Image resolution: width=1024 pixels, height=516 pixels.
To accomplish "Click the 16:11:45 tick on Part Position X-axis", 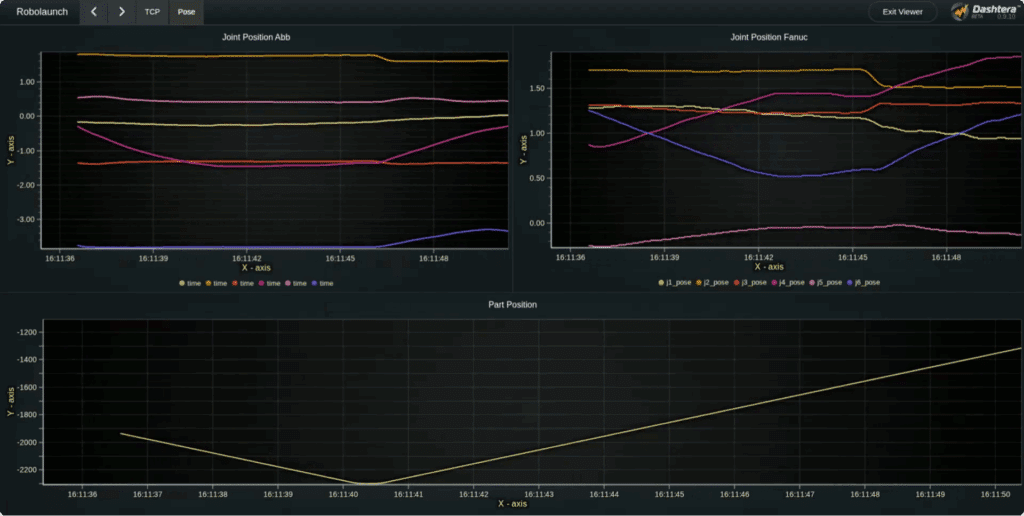I will pyautogui.click(x=670, y=494).
